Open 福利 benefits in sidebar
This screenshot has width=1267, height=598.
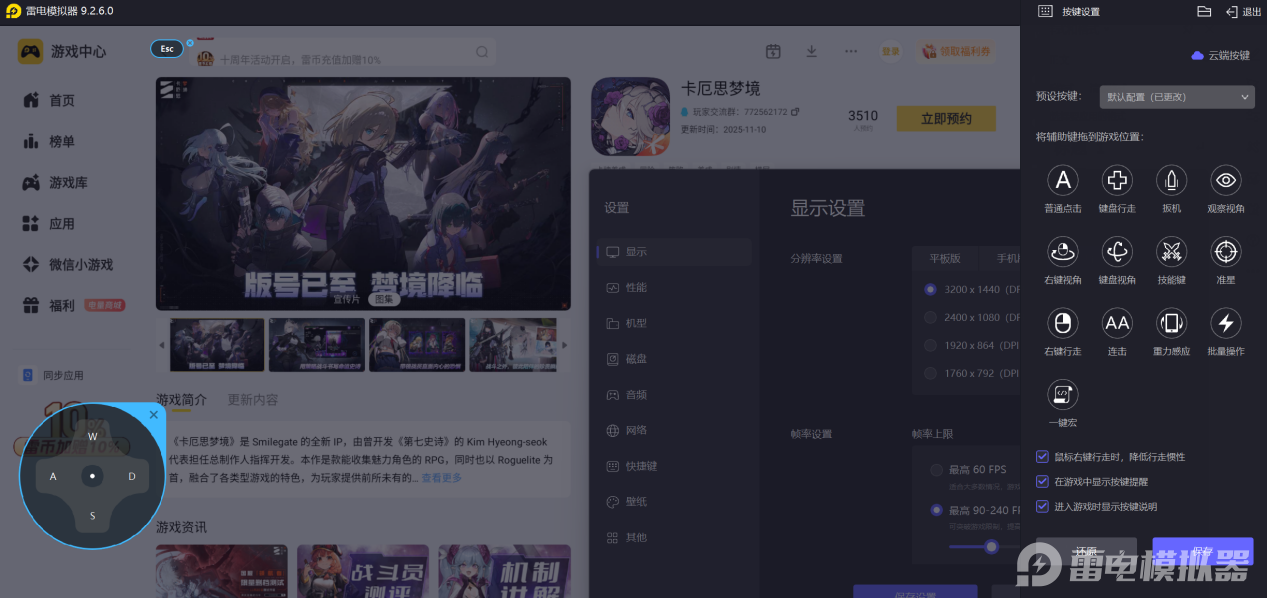[62, 306]
